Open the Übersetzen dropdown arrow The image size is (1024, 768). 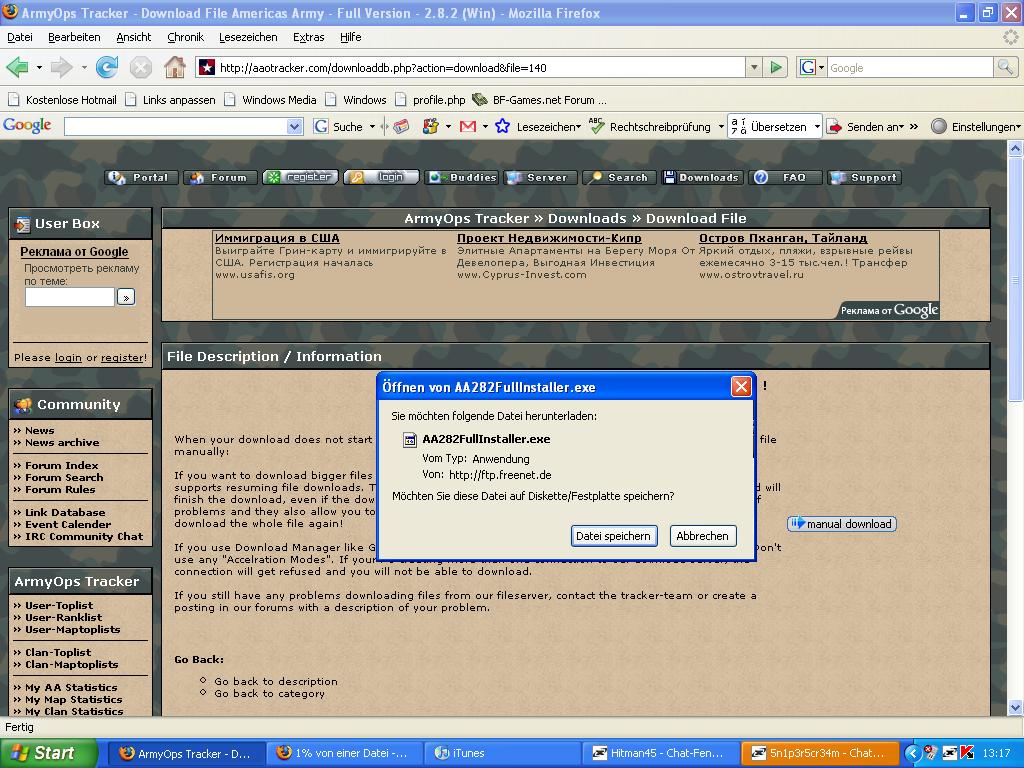[816, 127]
